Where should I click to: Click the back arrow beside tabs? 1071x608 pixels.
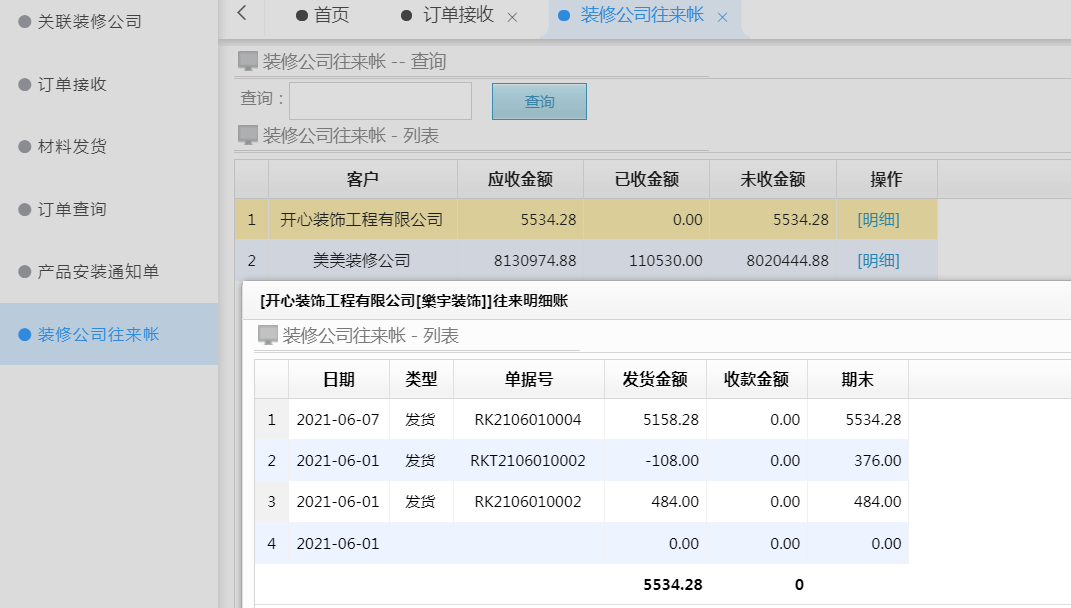click(242, 14)
